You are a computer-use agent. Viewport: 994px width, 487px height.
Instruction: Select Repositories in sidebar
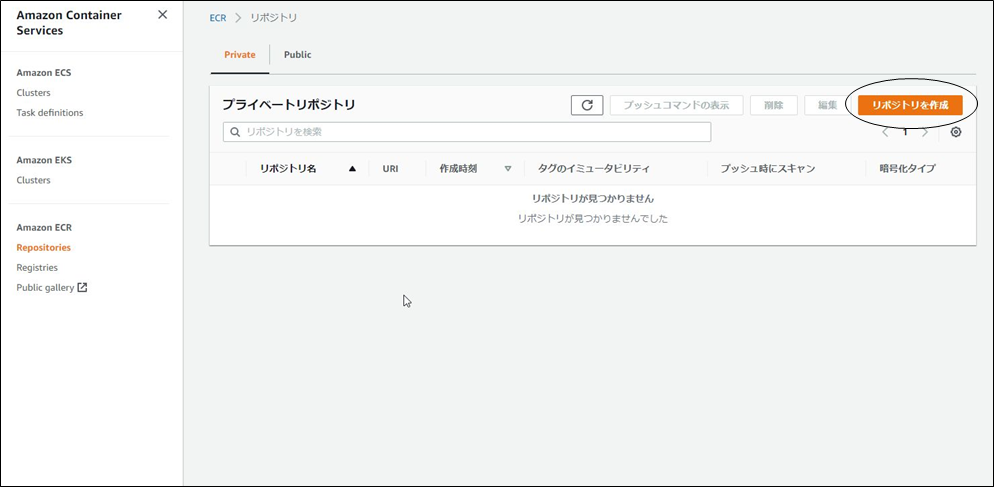pyautogui.click(x=44, y=247)
